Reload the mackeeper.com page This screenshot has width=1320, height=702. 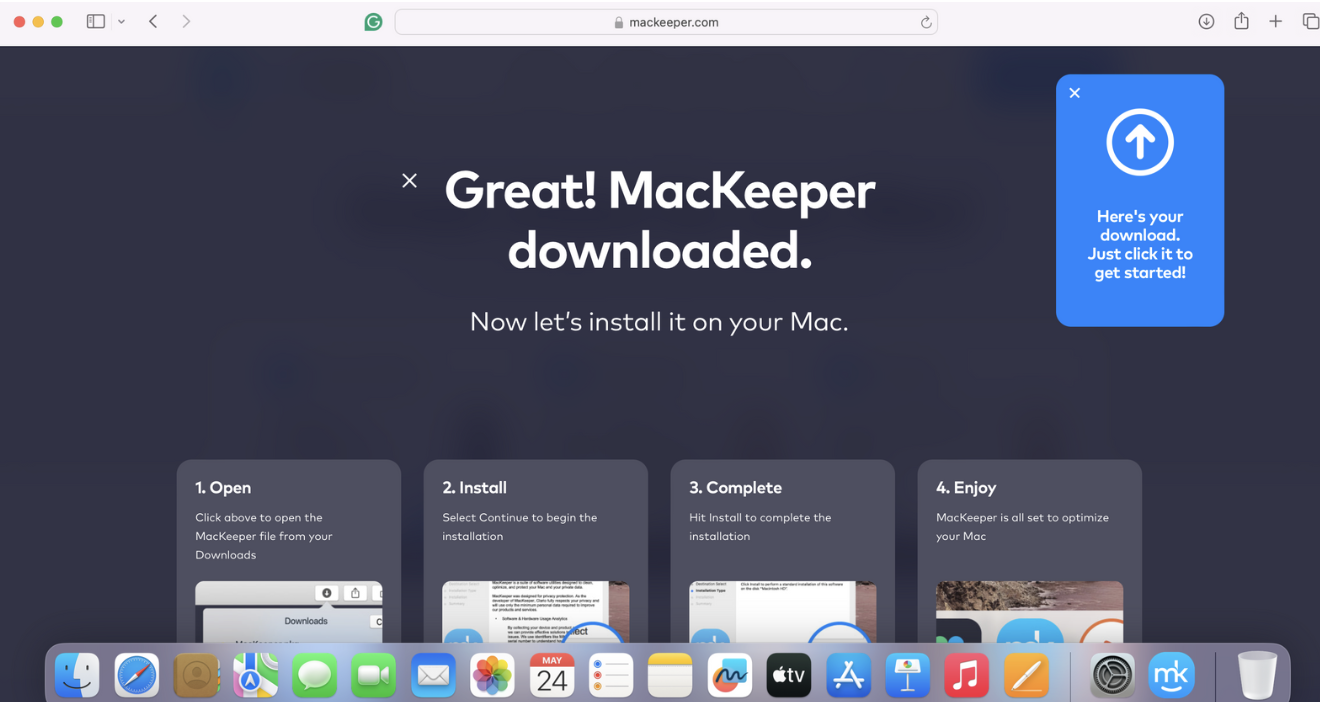click(925, 21)
